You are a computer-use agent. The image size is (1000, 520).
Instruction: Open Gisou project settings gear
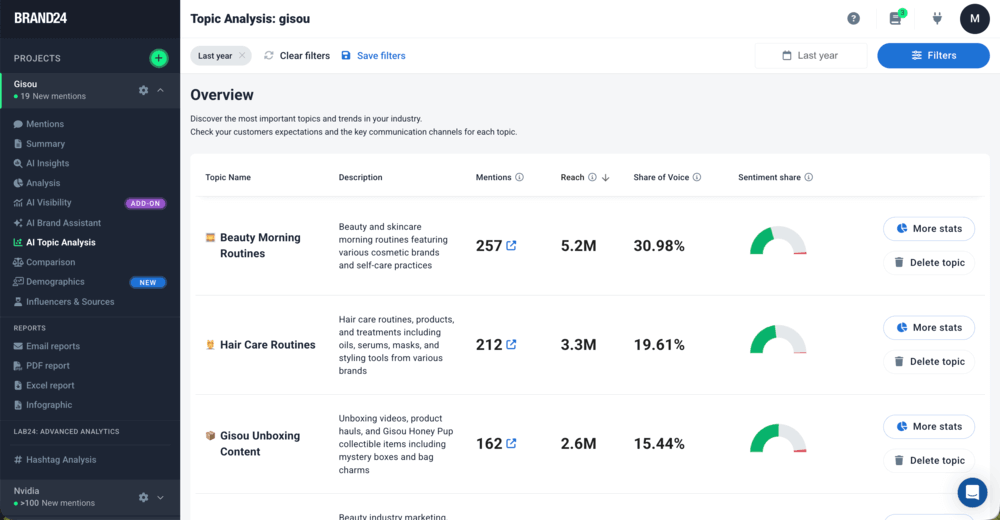tap(143, 90)
